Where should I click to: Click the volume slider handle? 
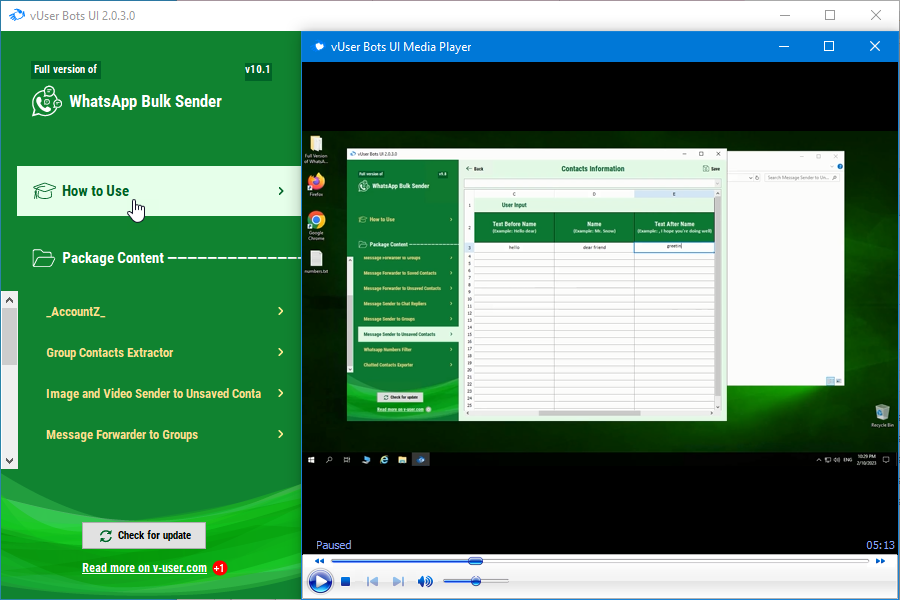point(476,581)
